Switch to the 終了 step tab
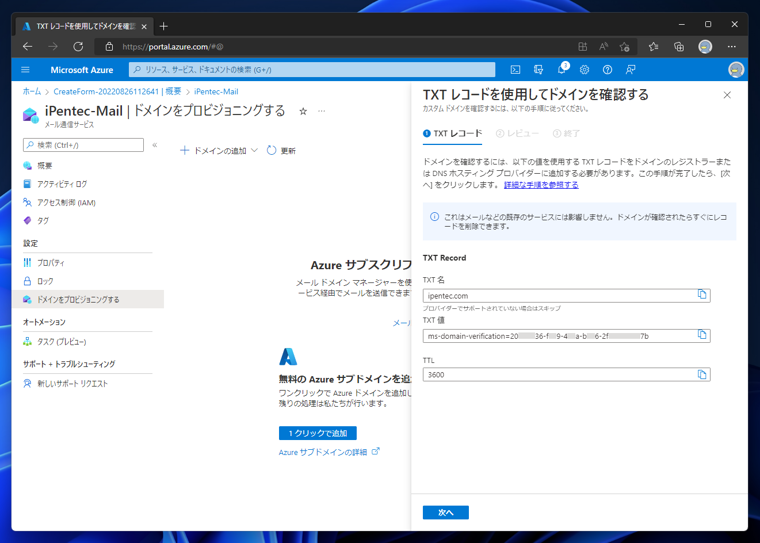This screenshot has width=760, height=543. point(566,133)
